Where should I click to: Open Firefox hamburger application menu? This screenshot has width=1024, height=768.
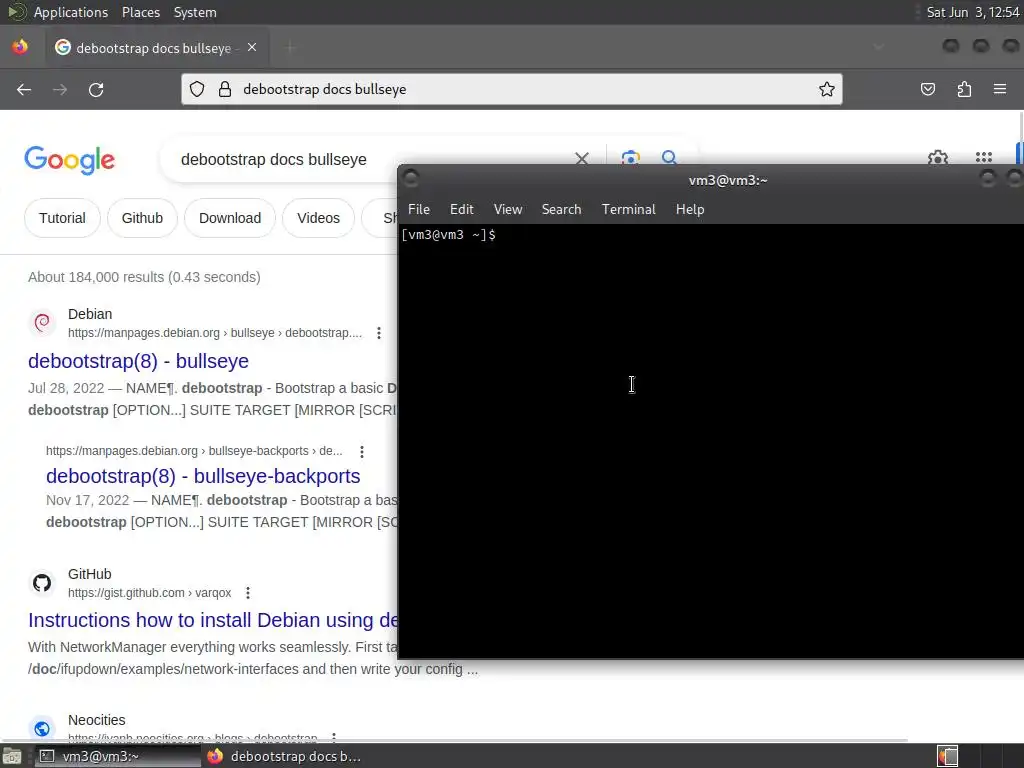point(999,89)
